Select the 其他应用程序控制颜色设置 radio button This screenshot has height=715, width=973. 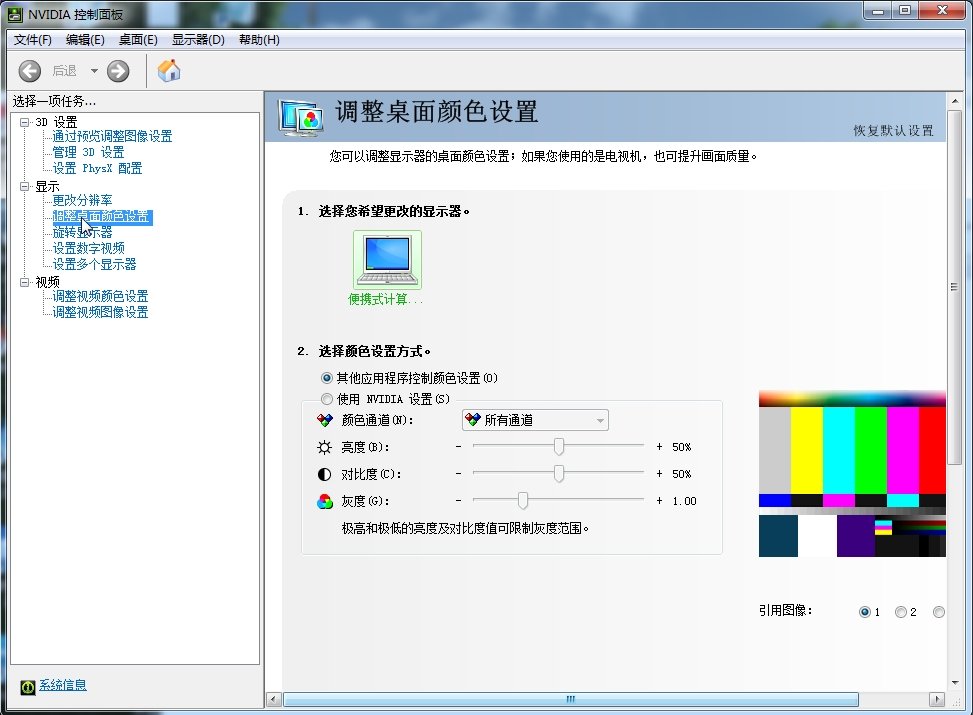click(x=328, y=377)
